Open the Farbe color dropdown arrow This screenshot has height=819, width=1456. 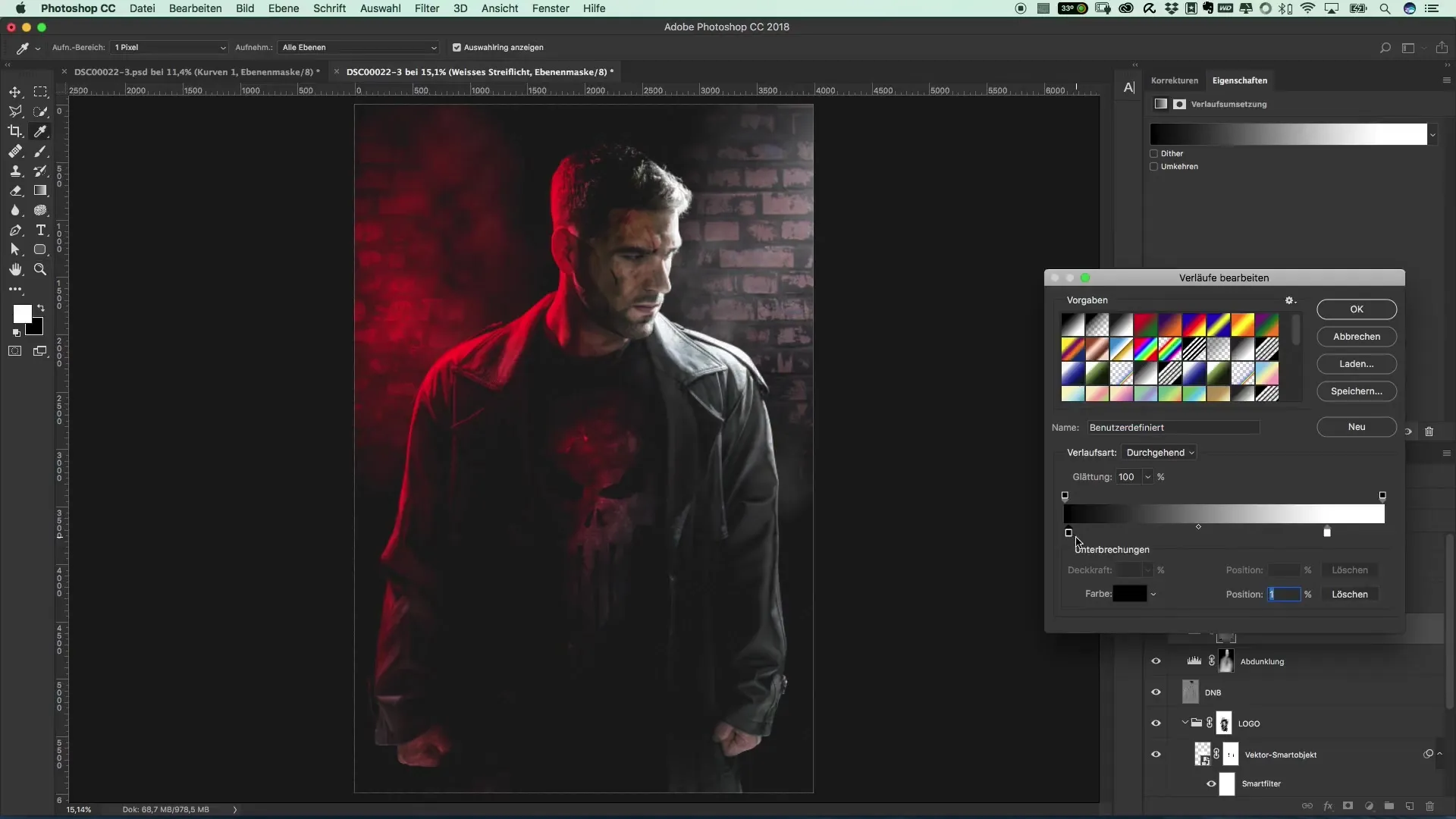[x=1153, y=595]
